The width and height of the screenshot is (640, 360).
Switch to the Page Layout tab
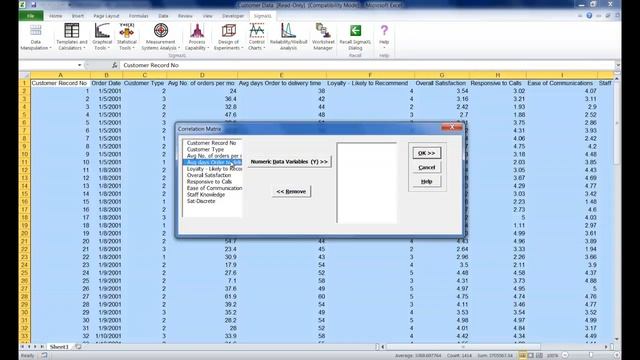(106, 16)
